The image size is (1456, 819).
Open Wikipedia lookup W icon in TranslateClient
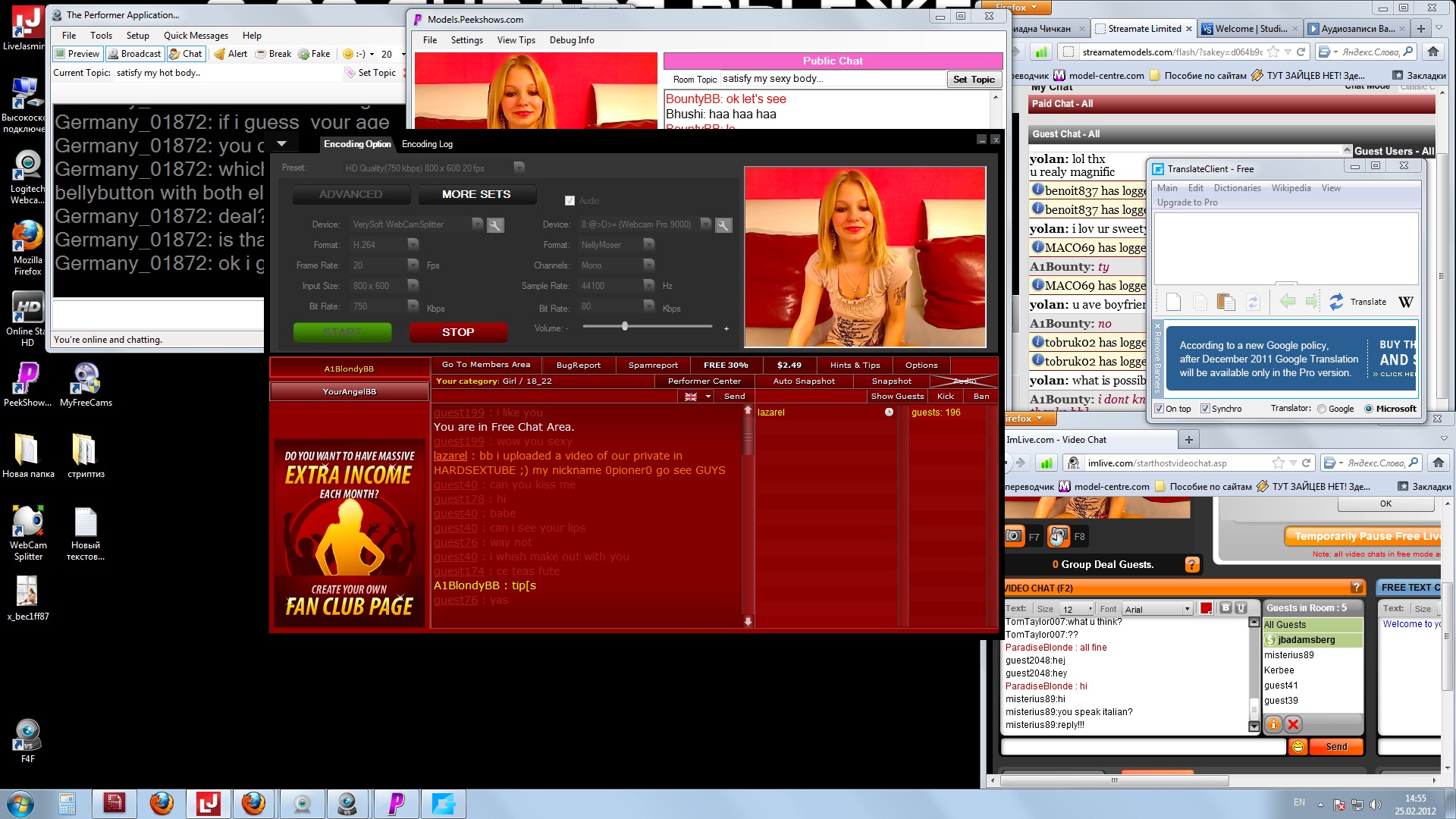pyautogui.click(x=1405, y=302)
